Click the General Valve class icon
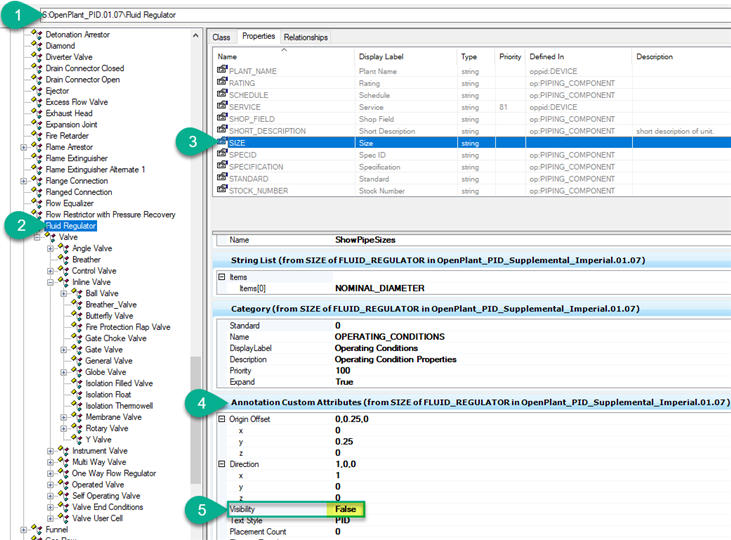Screen dimensions: 731x540 click(x=77, y=360)
